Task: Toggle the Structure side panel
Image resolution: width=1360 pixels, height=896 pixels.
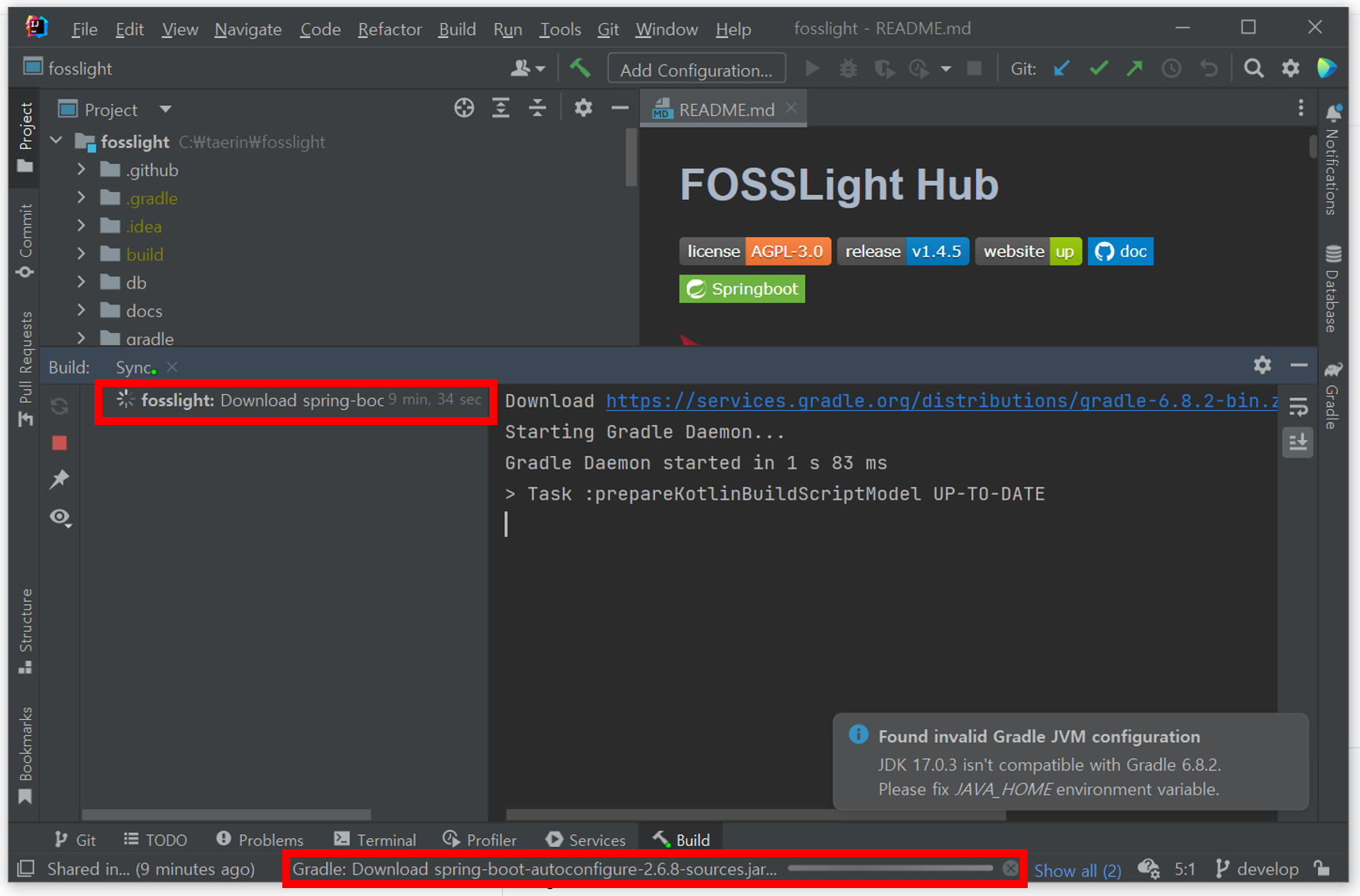Action: click(25, 631)
